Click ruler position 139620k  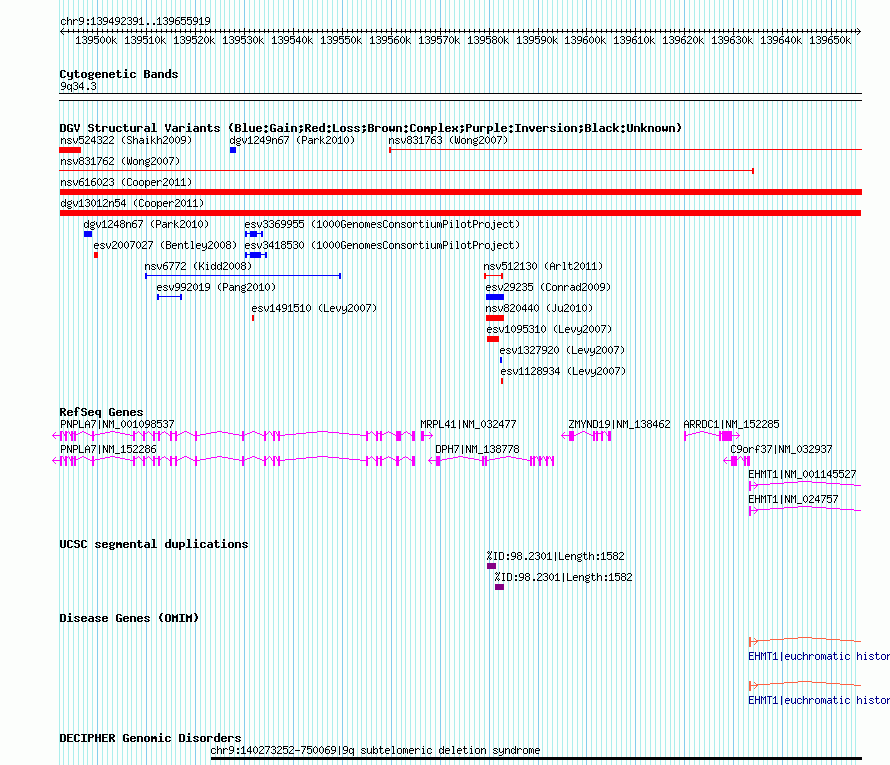pyautogui.click(x=683, y=40)
